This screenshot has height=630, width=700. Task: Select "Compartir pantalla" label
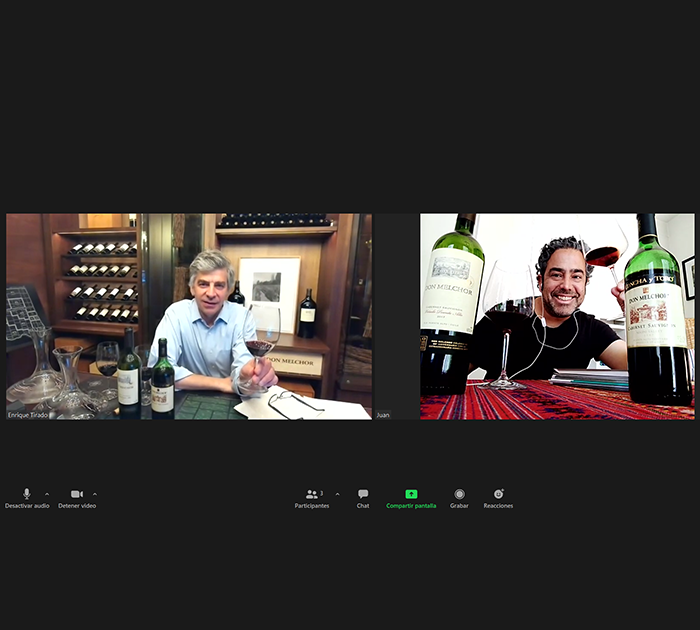click(x=411, y=506)
